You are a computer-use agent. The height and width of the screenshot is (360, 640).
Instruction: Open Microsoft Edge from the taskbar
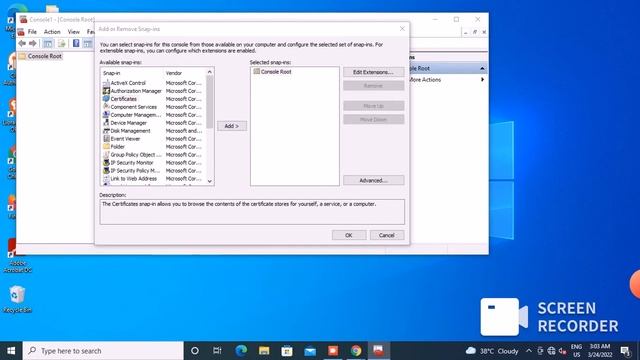click(x=241, y=351)
